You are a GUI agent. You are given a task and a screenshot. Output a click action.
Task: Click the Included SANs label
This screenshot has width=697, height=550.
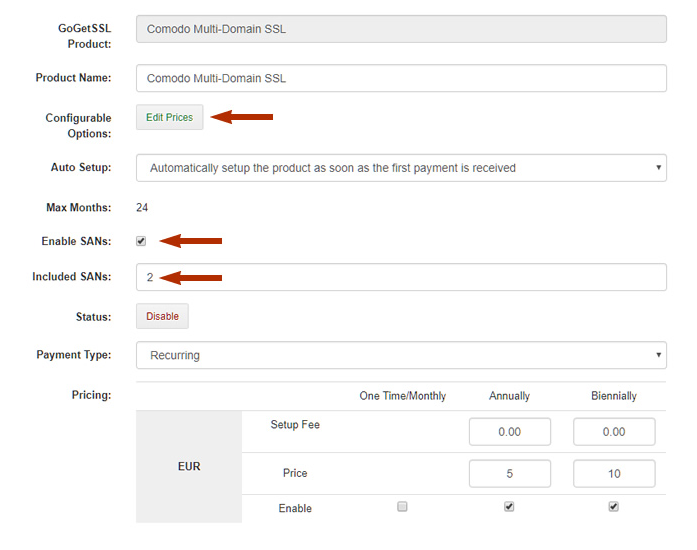point(72,277)
